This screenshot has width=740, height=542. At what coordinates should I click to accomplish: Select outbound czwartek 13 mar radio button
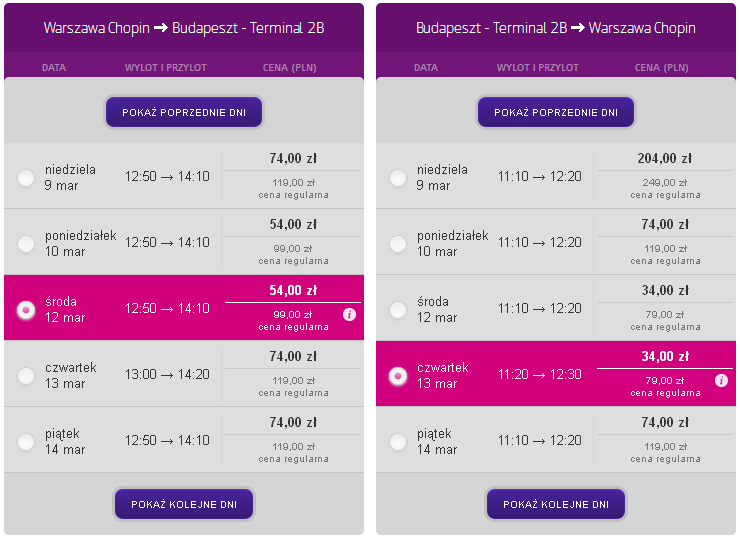[26, 376]
